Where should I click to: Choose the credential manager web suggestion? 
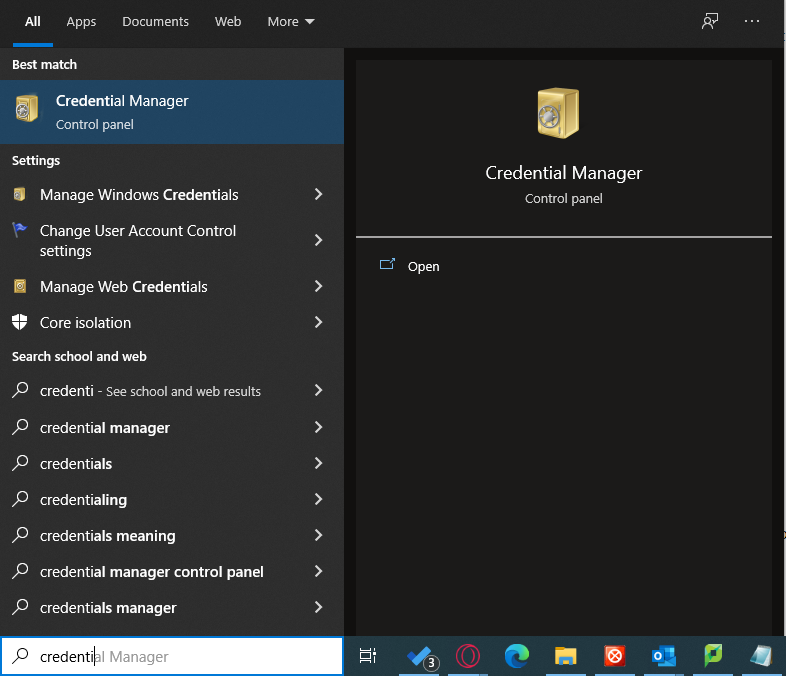[x=172, y=427]
